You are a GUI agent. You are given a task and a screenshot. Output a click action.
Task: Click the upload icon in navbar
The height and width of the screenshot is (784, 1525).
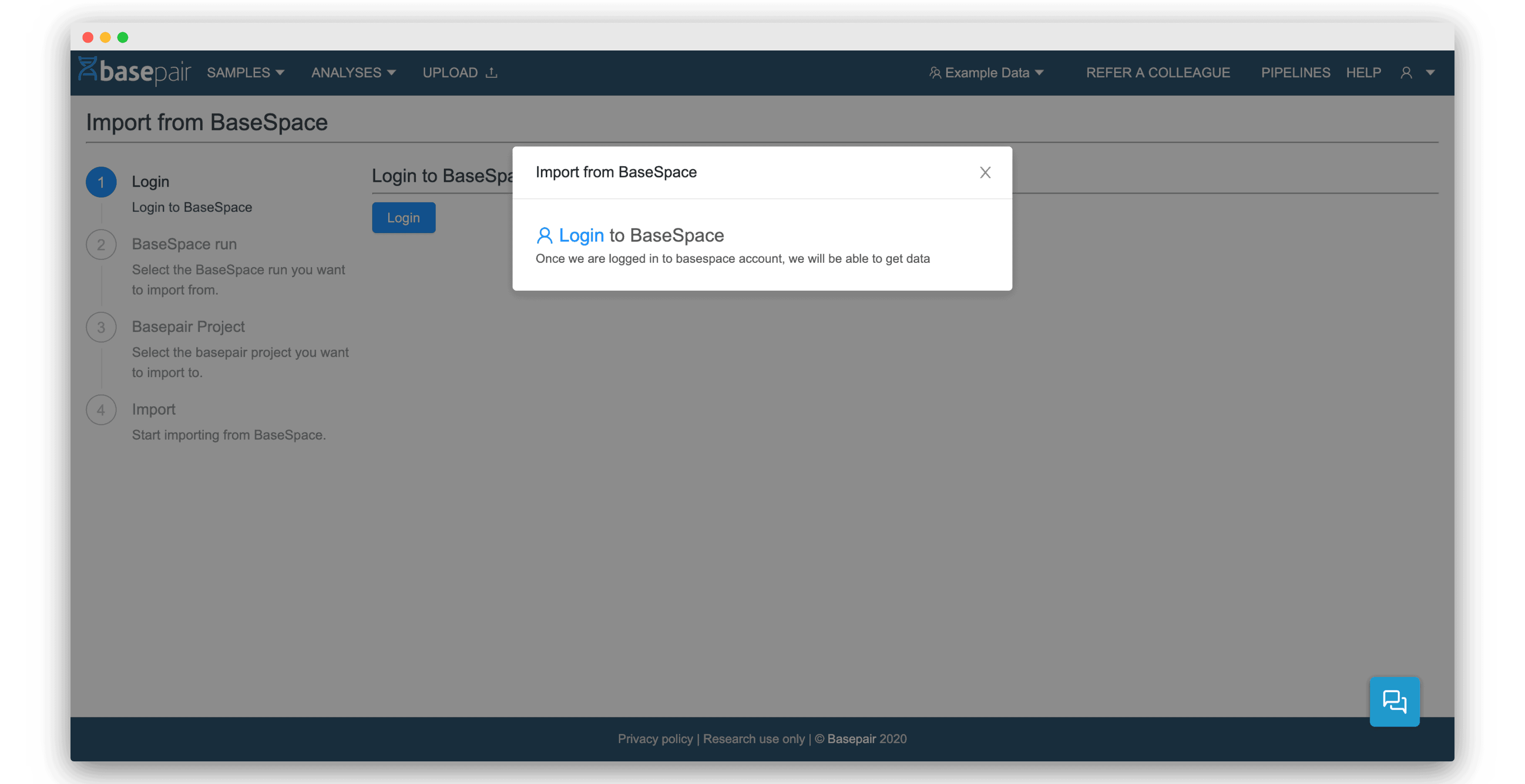(493, 72)
